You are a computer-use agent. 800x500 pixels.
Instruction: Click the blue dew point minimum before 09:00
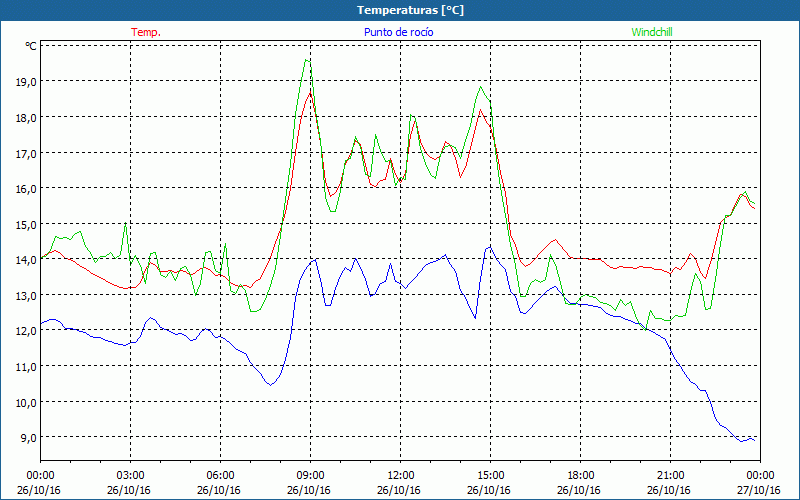pos(270,385)
